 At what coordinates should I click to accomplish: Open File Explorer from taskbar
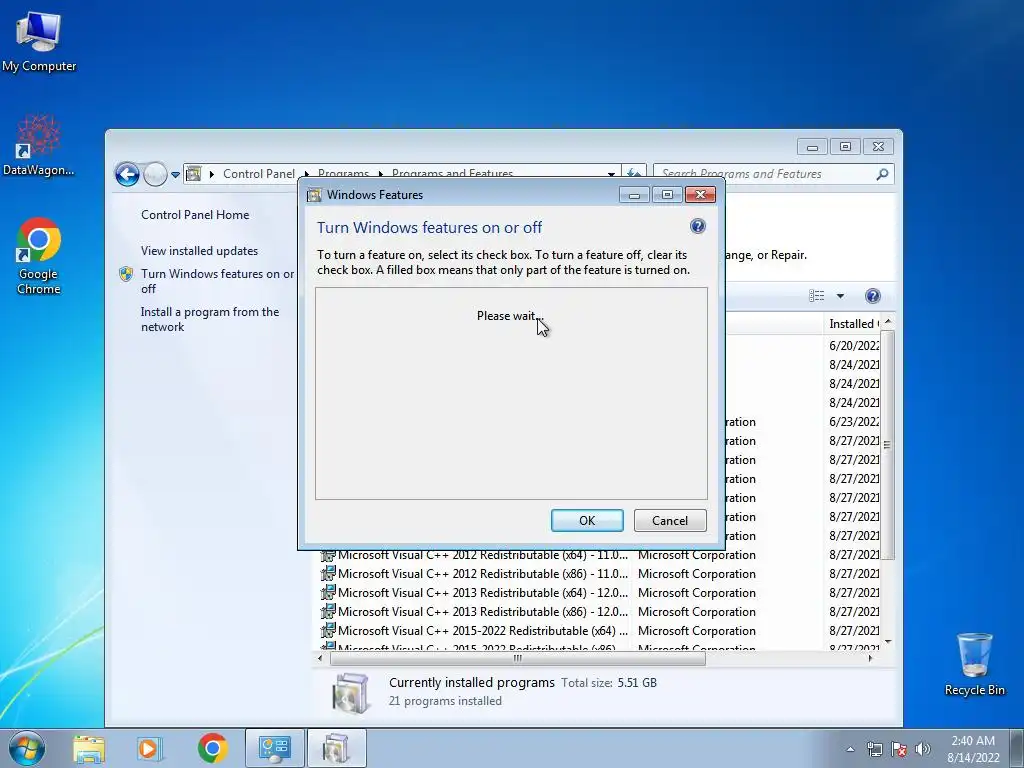[89, 748]
